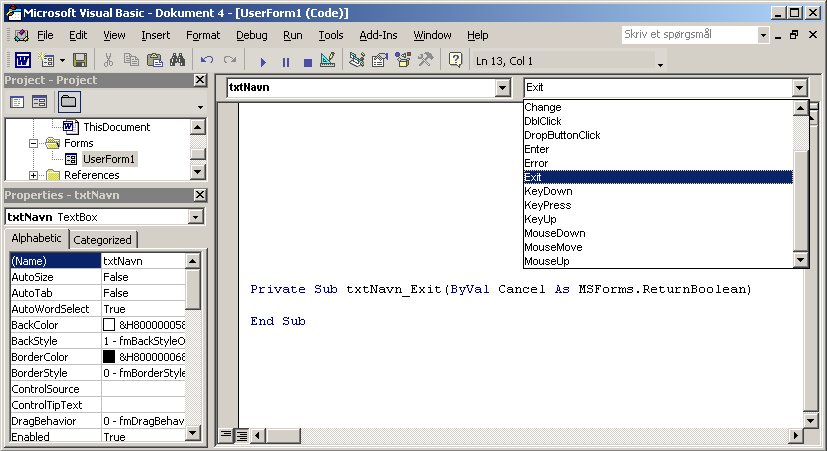827x451 pixels.
Task: Open the File menu
Action: [45, 35]
